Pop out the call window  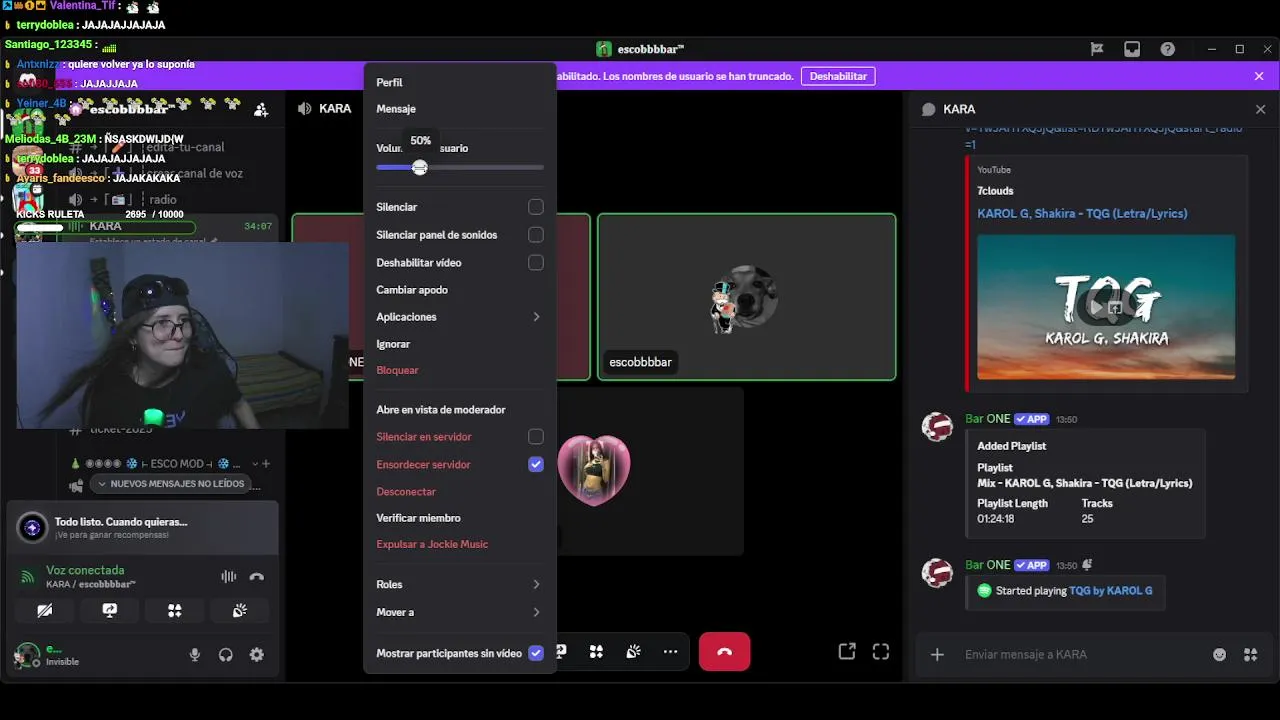[847, 651]
